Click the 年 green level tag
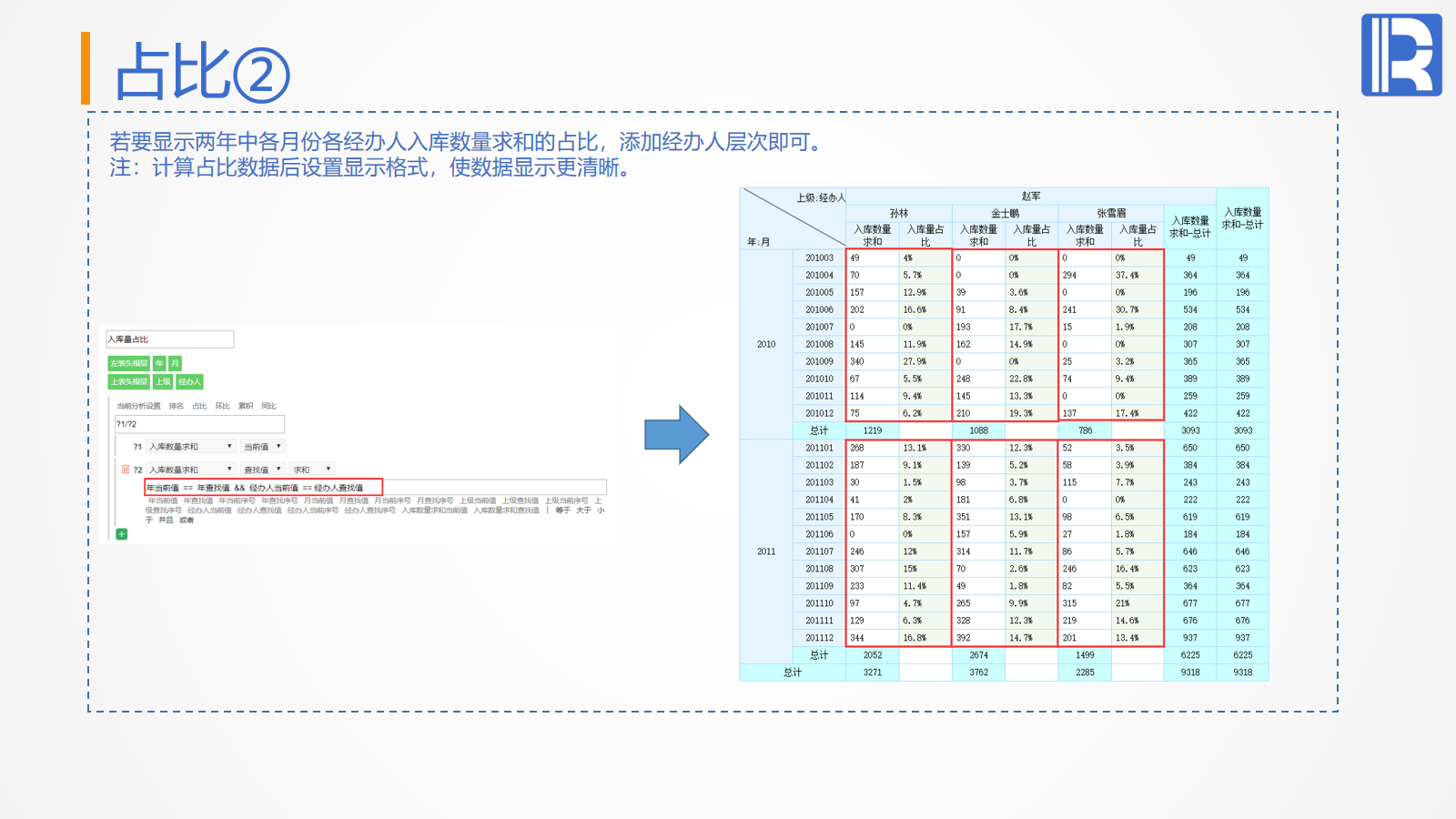 tap(159, 364)
